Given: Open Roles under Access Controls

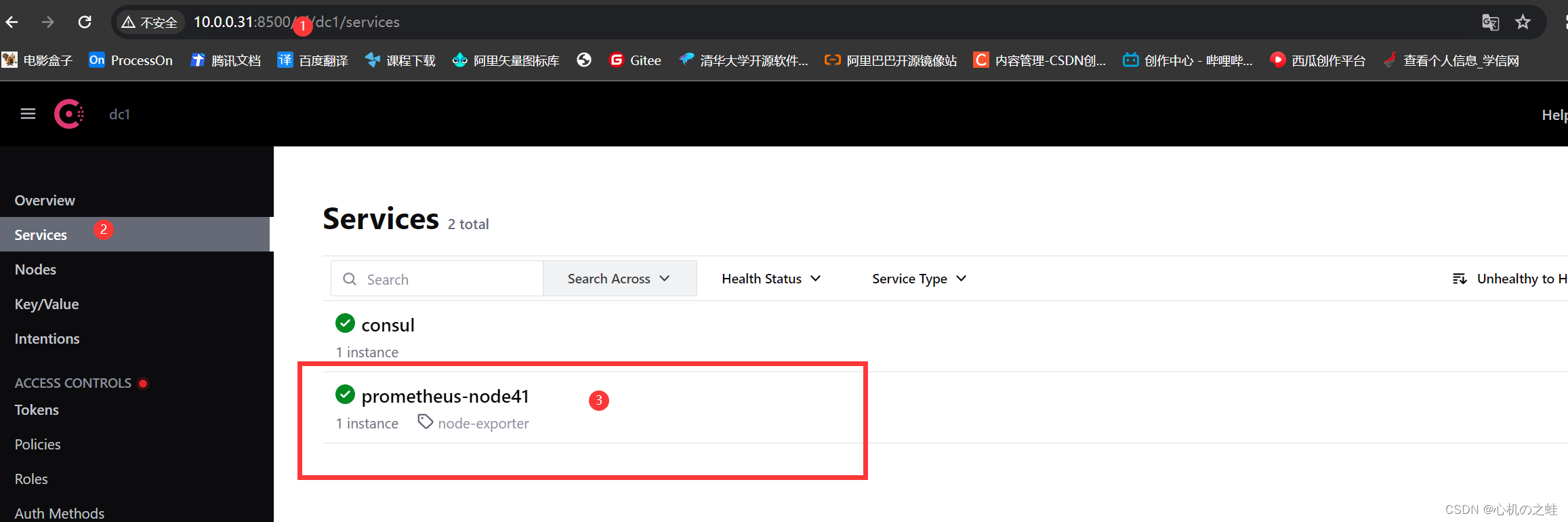Looking at the screenshot, I should tap(31, 479).
